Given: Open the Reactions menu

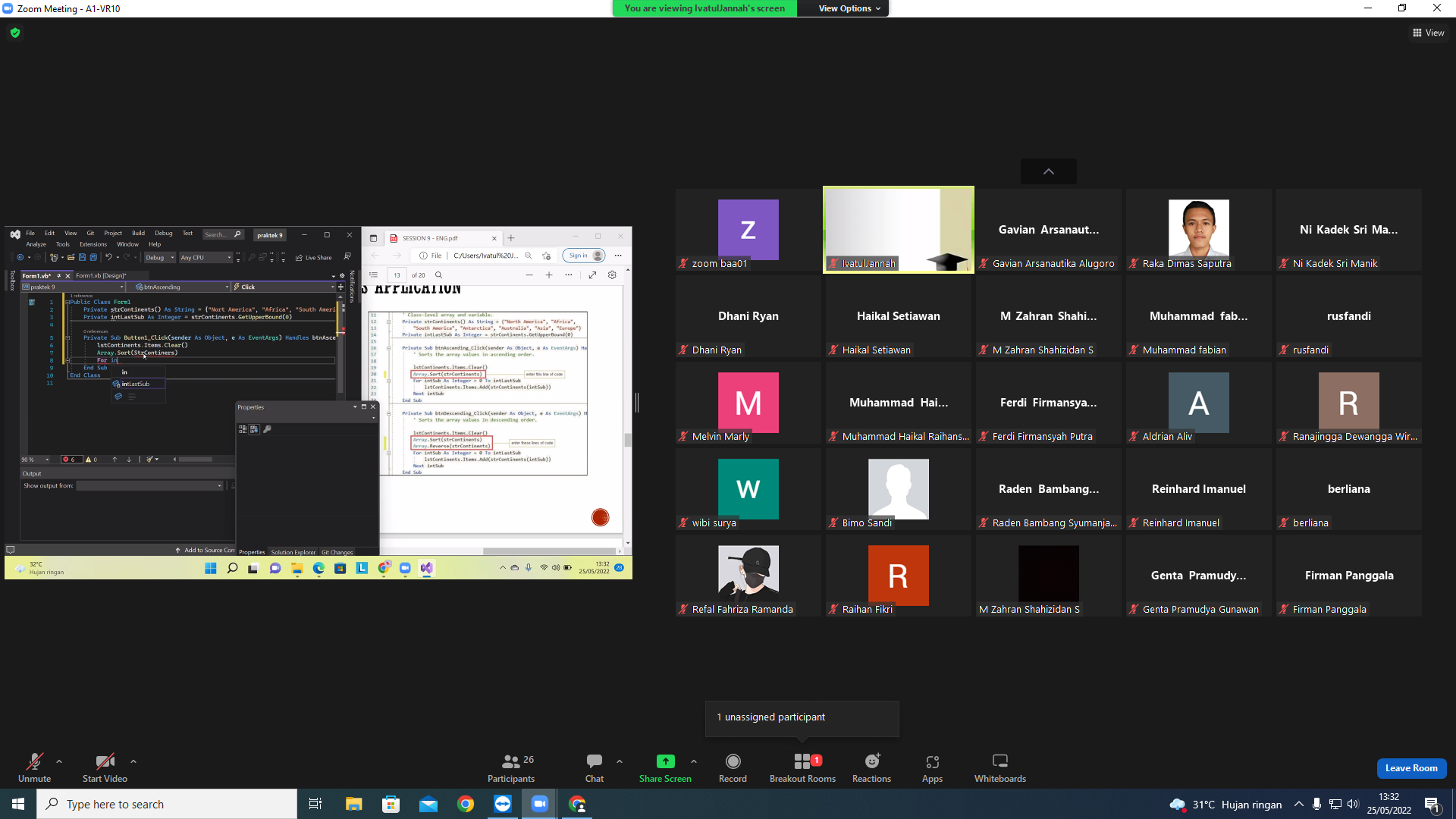Looking at the screenshot, I should [x=872, y=767].
